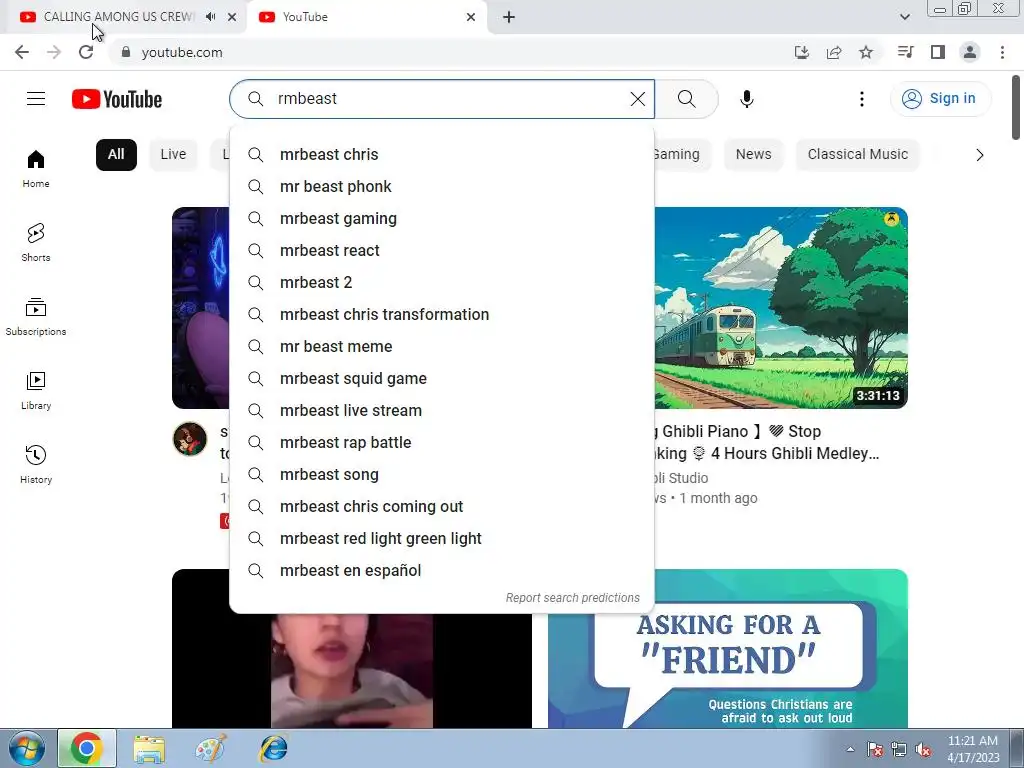Screen dimensions: 1024x768
Task: Show hidden system tray icons
Action: [x=850, y=750]
